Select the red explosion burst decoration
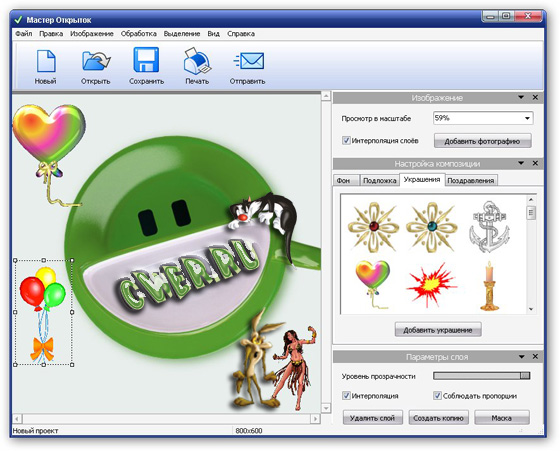Viewport: 560px width, 451px height. [431, 285]
